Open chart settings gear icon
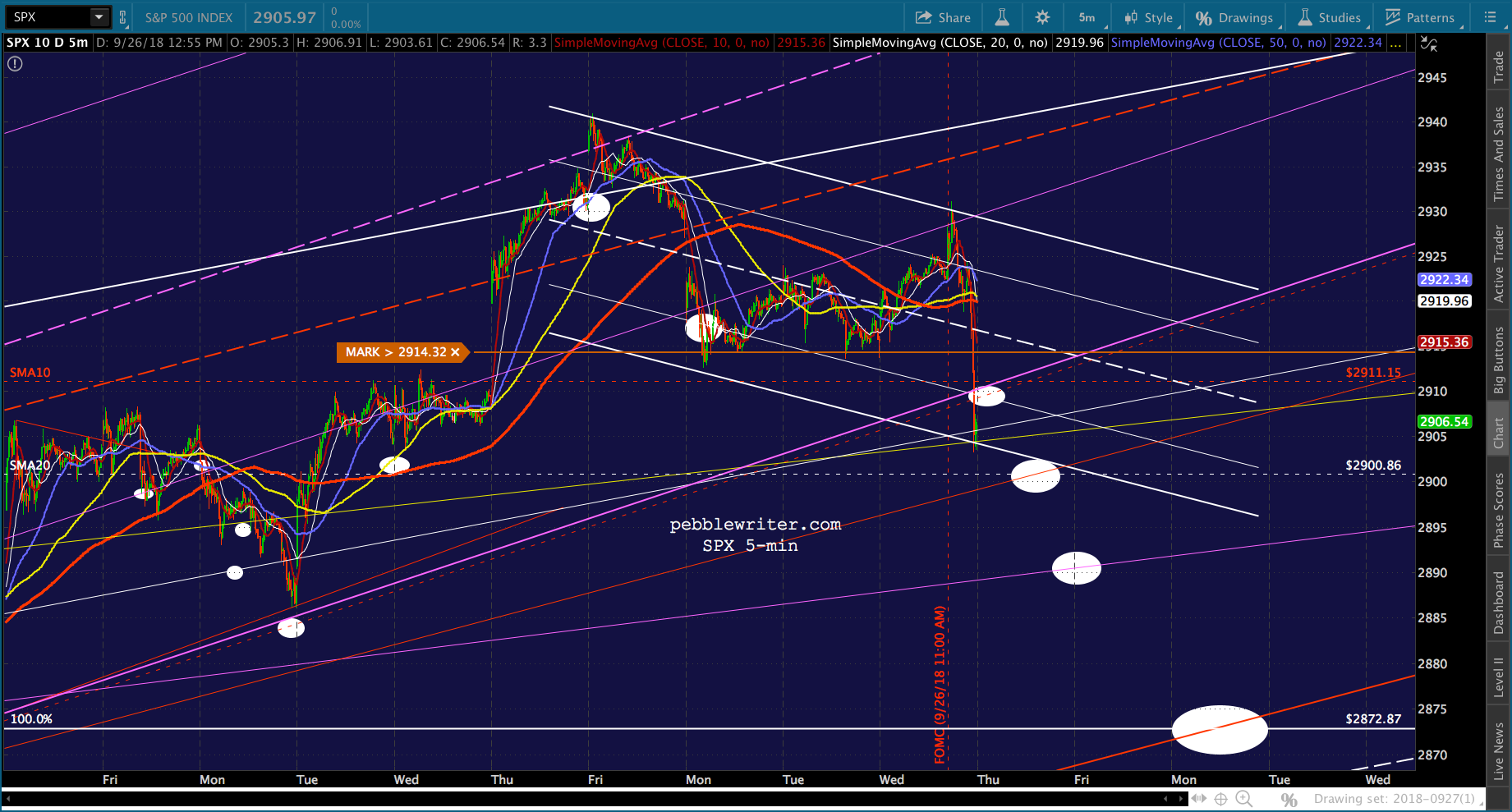 click(1042, 17)
